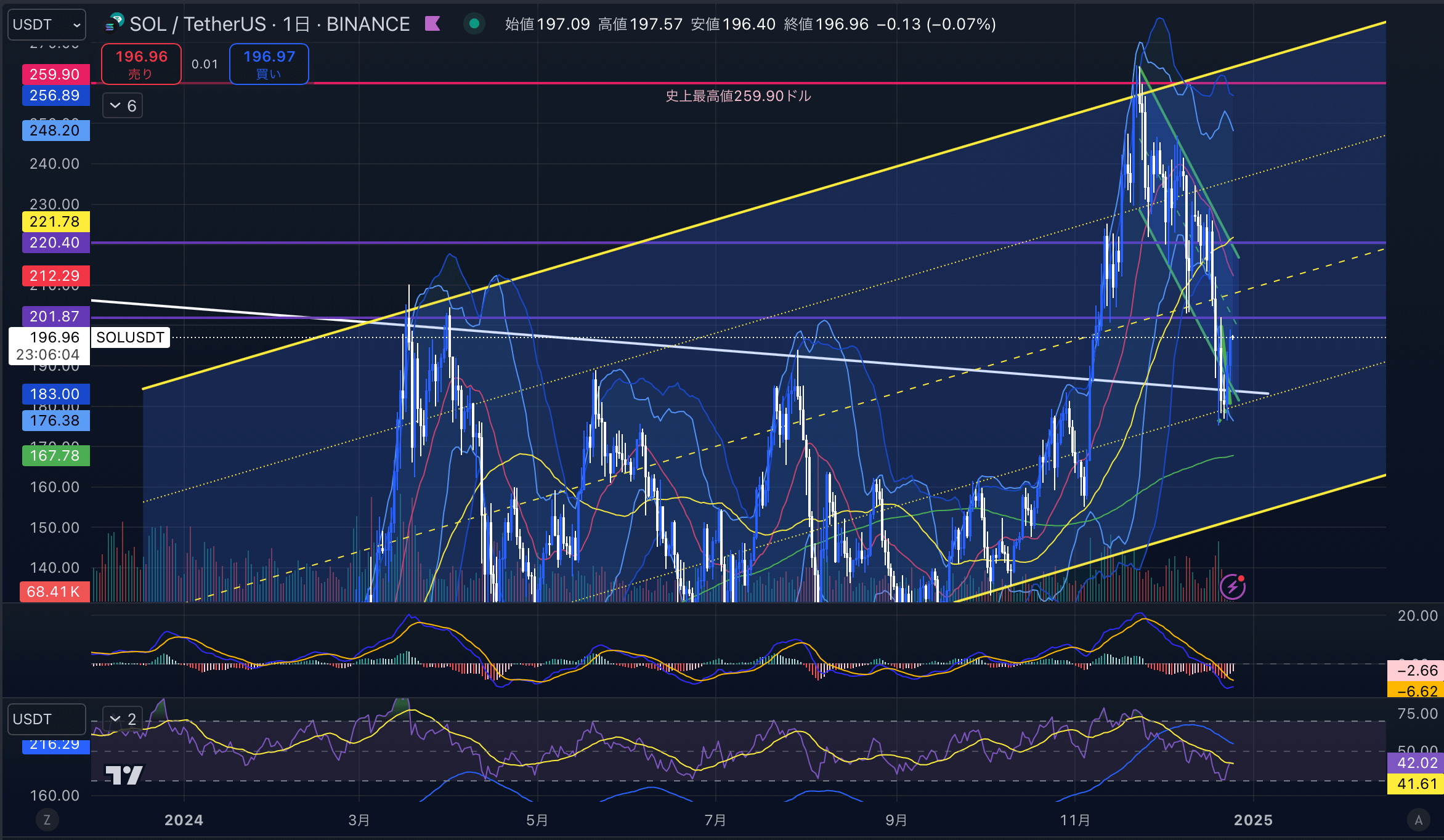Click the 216.29 label in RSI pane
The height and width of the screenshot is (840, 1444).
55,746
